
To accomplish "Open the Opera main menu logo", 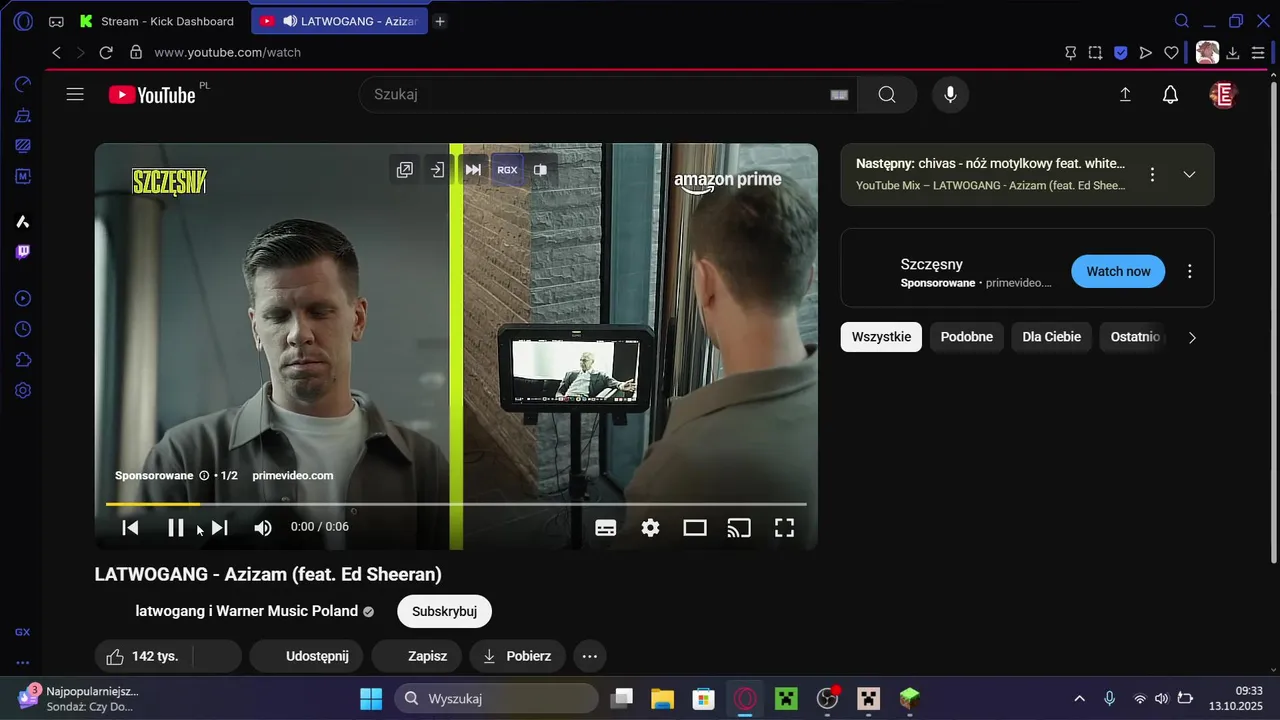I will [23, 21].
